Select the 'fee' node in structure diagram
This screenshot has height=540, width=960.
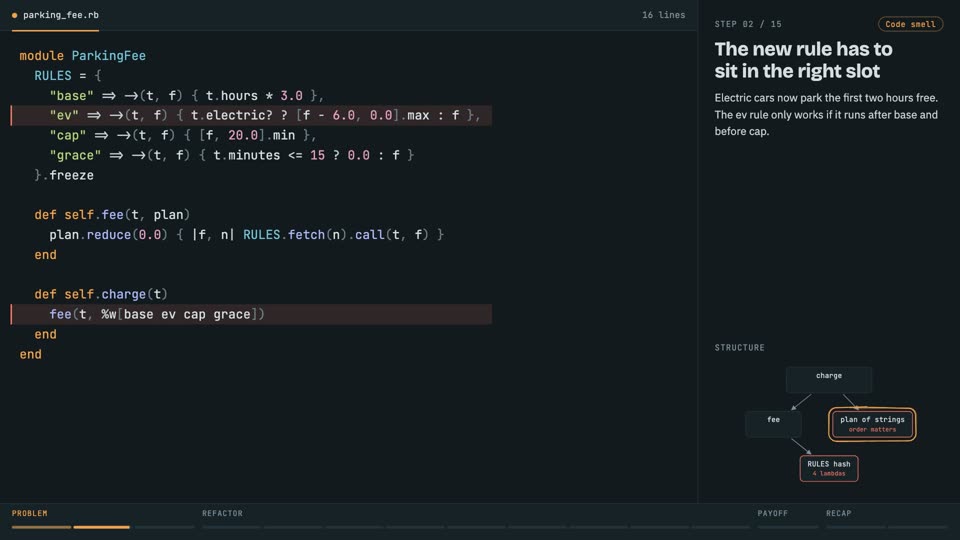[773, 424]
